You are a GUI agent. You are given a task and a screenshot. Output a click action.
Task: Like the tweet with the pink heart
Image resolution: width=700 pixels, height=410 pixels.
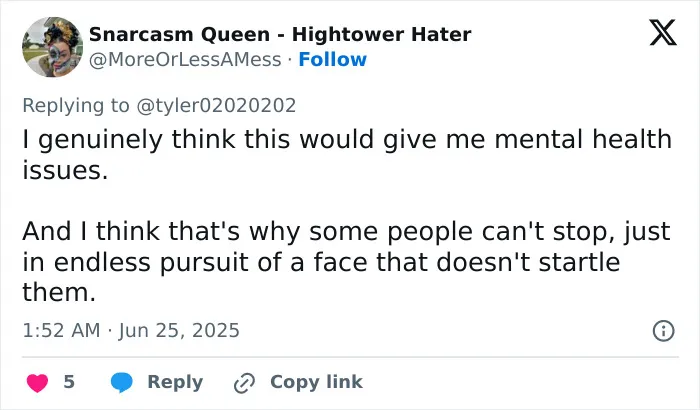(38, 383)
